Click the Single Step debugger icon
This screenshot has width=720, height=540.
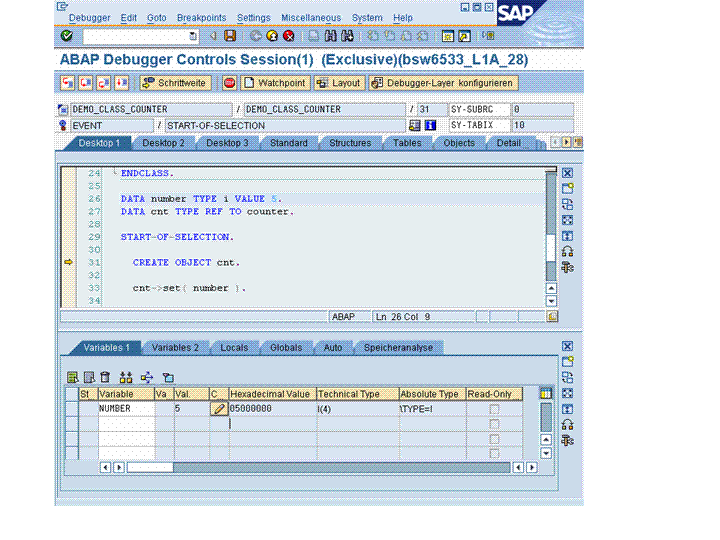pos(68,83)
